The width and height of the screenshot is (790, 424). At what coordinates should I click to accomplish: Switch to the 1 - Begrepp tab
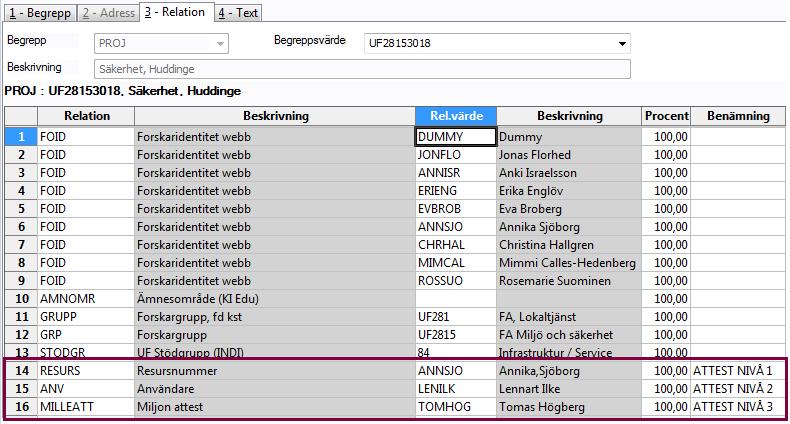click(40, 13)
